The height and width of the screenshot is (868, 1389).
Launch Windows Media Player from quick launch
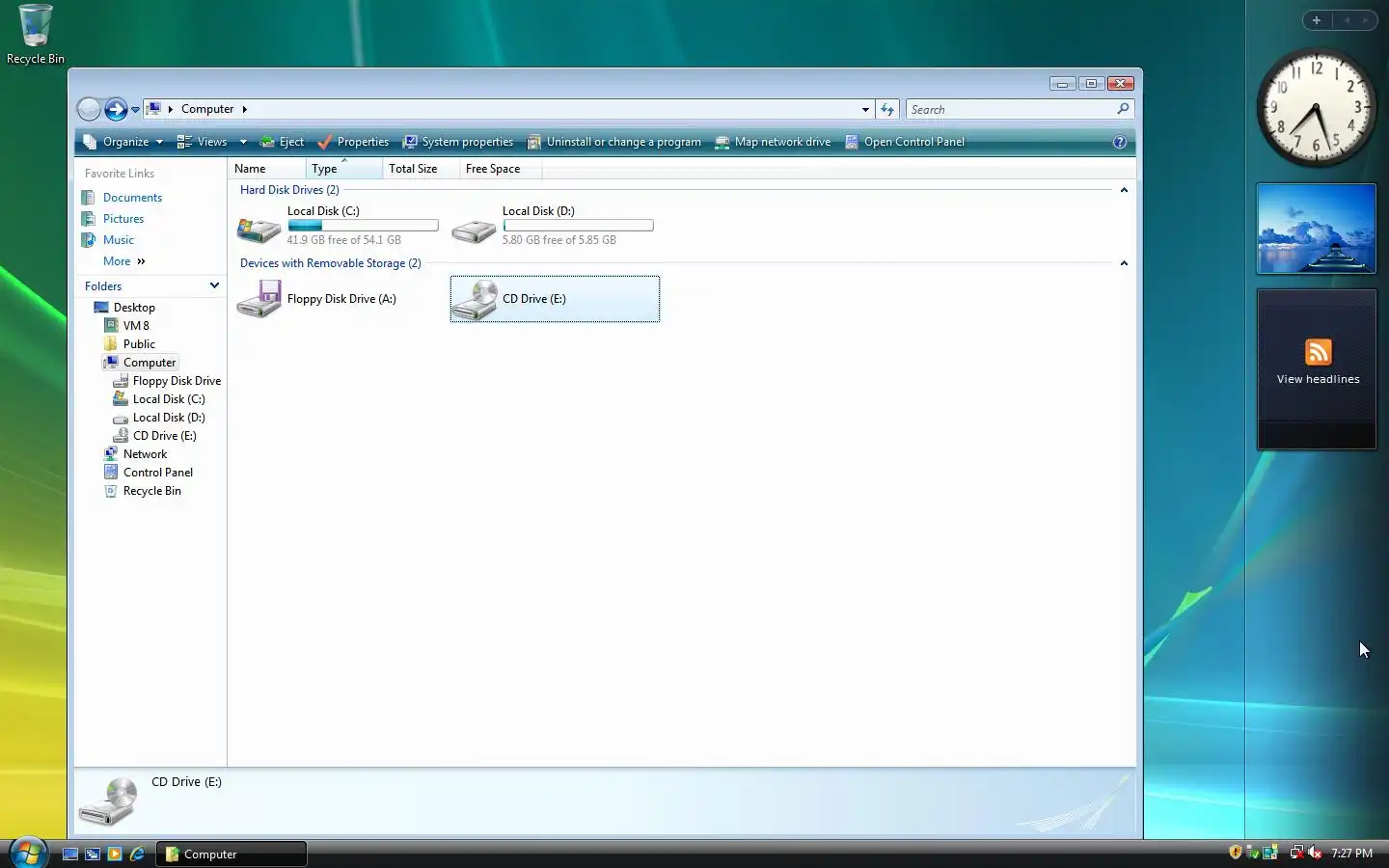pyautogui.click(x=115, y=854)
